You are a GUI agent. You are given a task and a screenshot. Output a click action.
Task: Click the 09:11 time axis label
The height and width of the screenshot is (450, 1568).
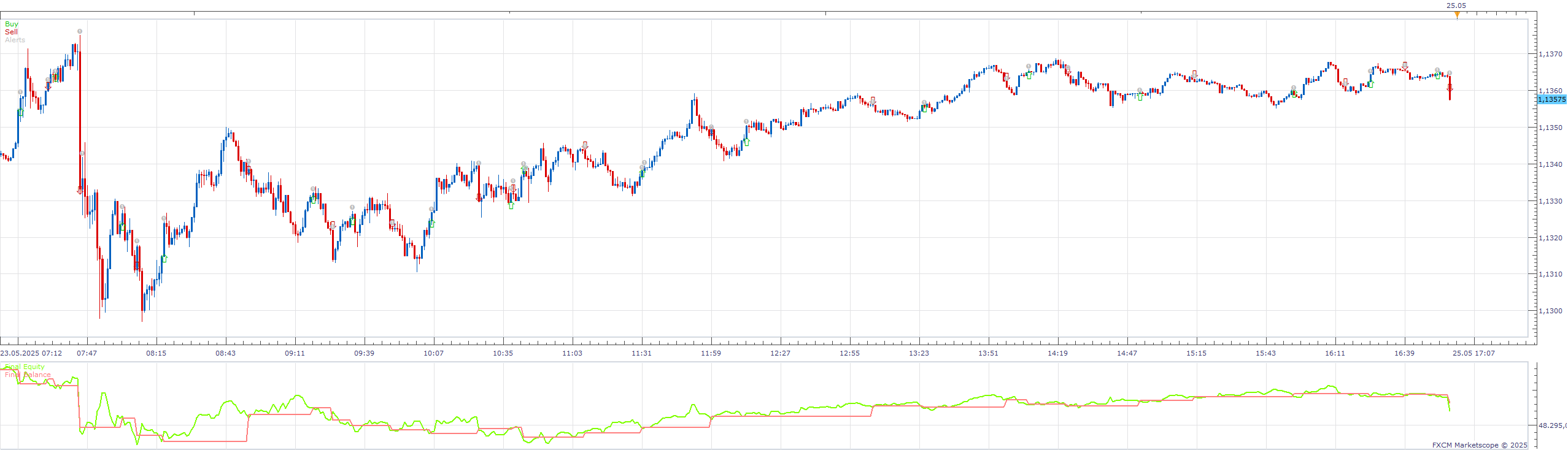[295, 353]
